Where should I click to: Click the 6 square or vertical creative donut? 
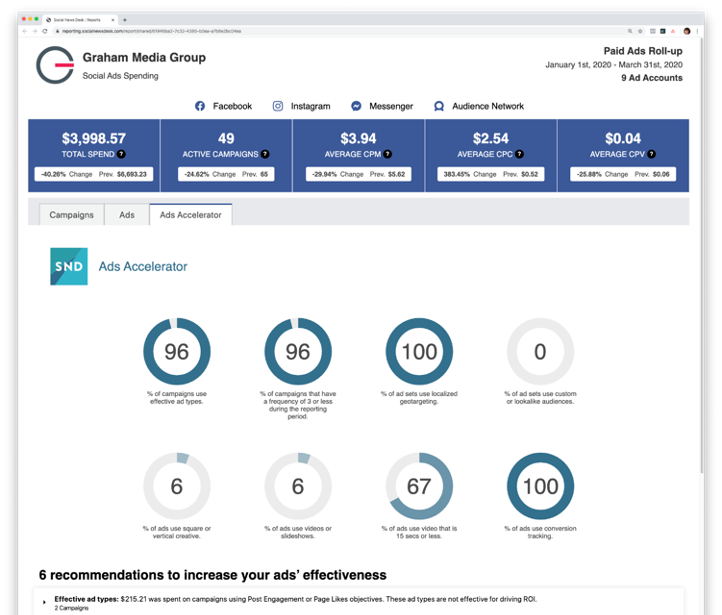[x=177, y=486]
